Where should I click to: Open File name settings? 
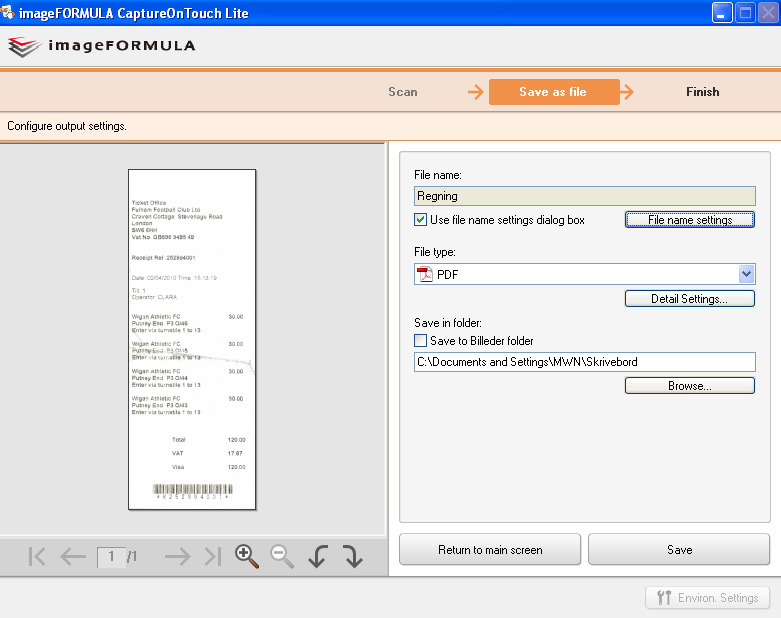(x=690, y=220)
